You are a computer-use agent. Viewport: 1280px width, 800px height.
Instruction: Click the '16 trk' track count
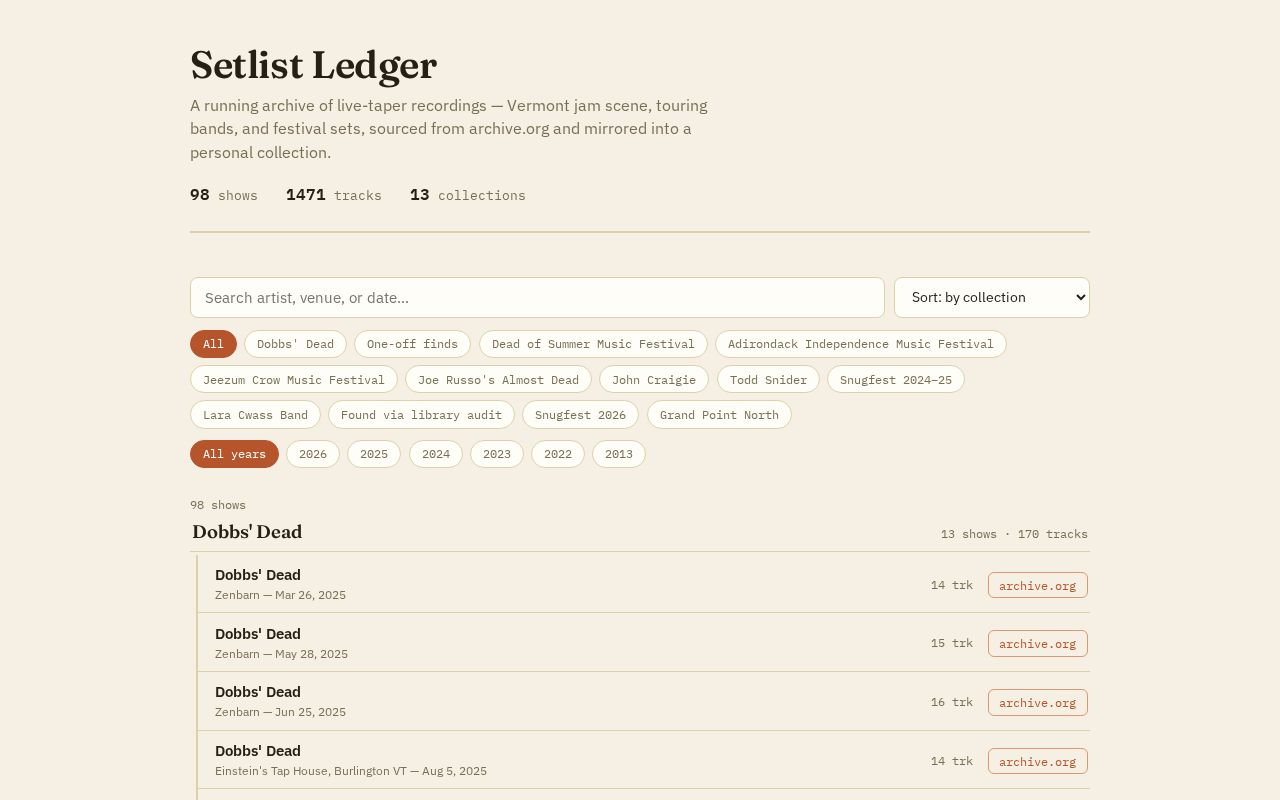952,702
